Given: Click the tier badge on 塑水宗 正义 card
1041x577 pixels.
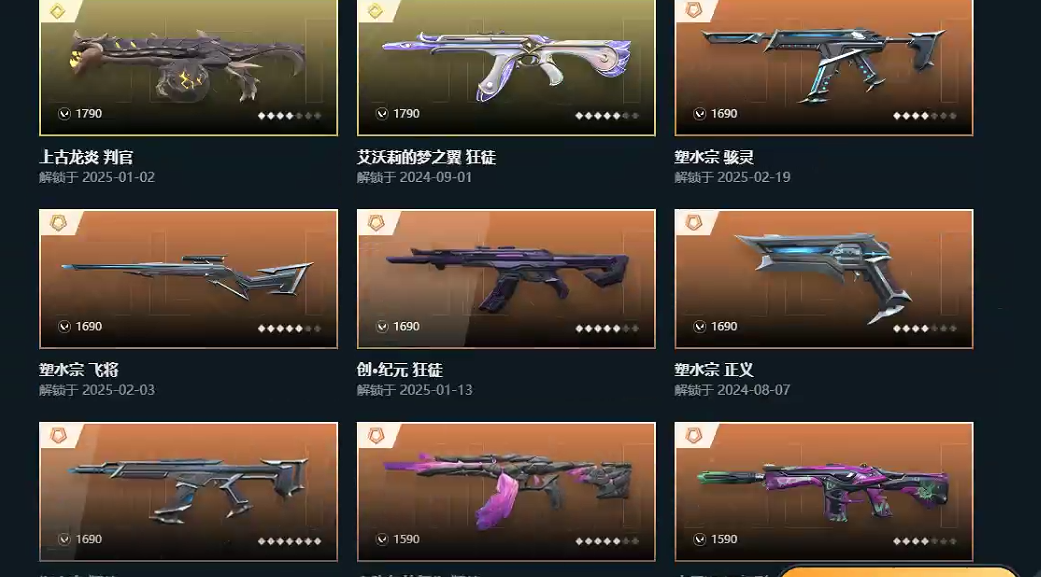Looking at the screenshot, I should point(693,223).
